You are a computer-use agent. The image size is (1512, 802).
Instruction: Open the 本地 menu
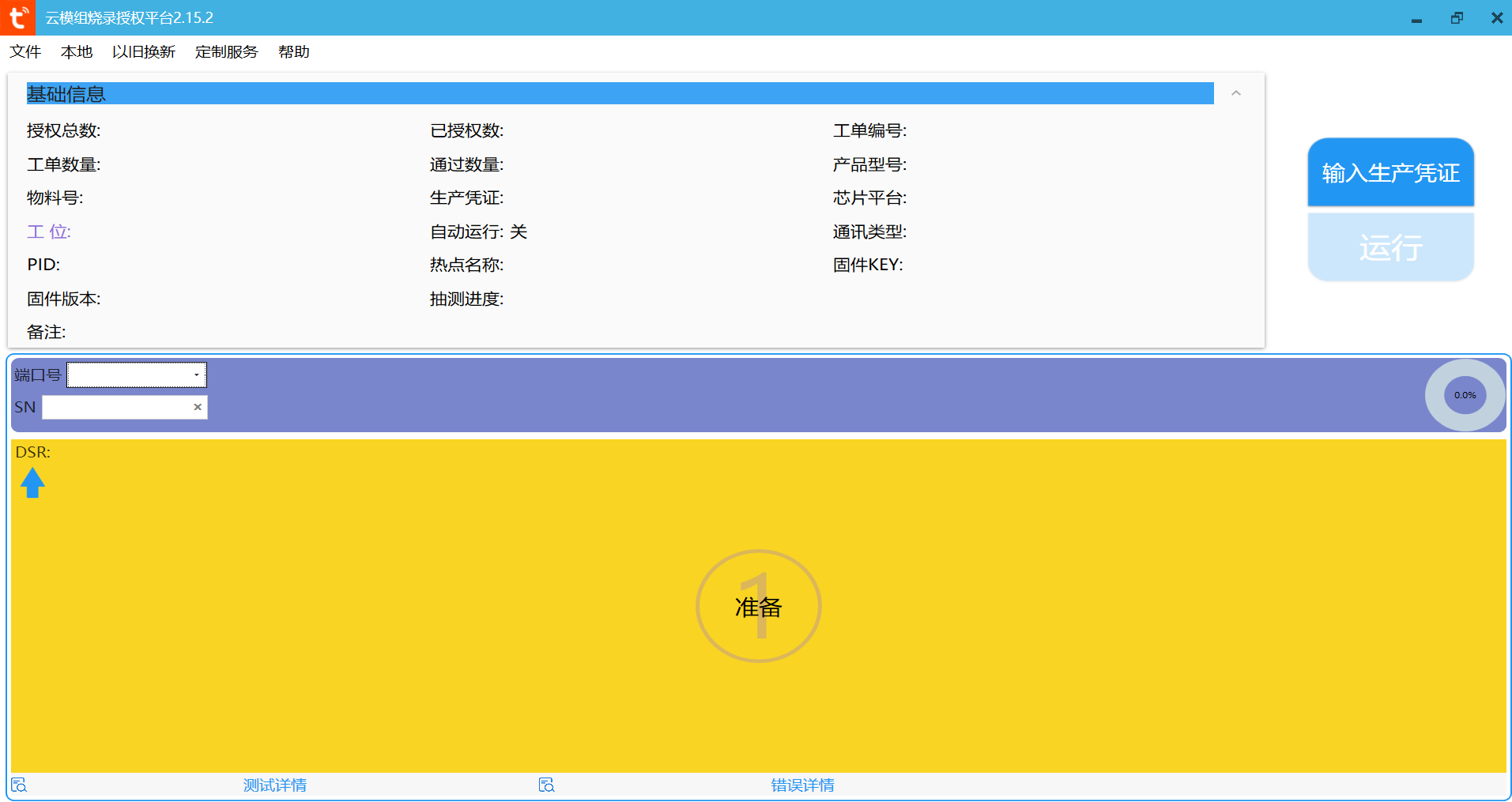pyautogui.click(x=77, y=51)
